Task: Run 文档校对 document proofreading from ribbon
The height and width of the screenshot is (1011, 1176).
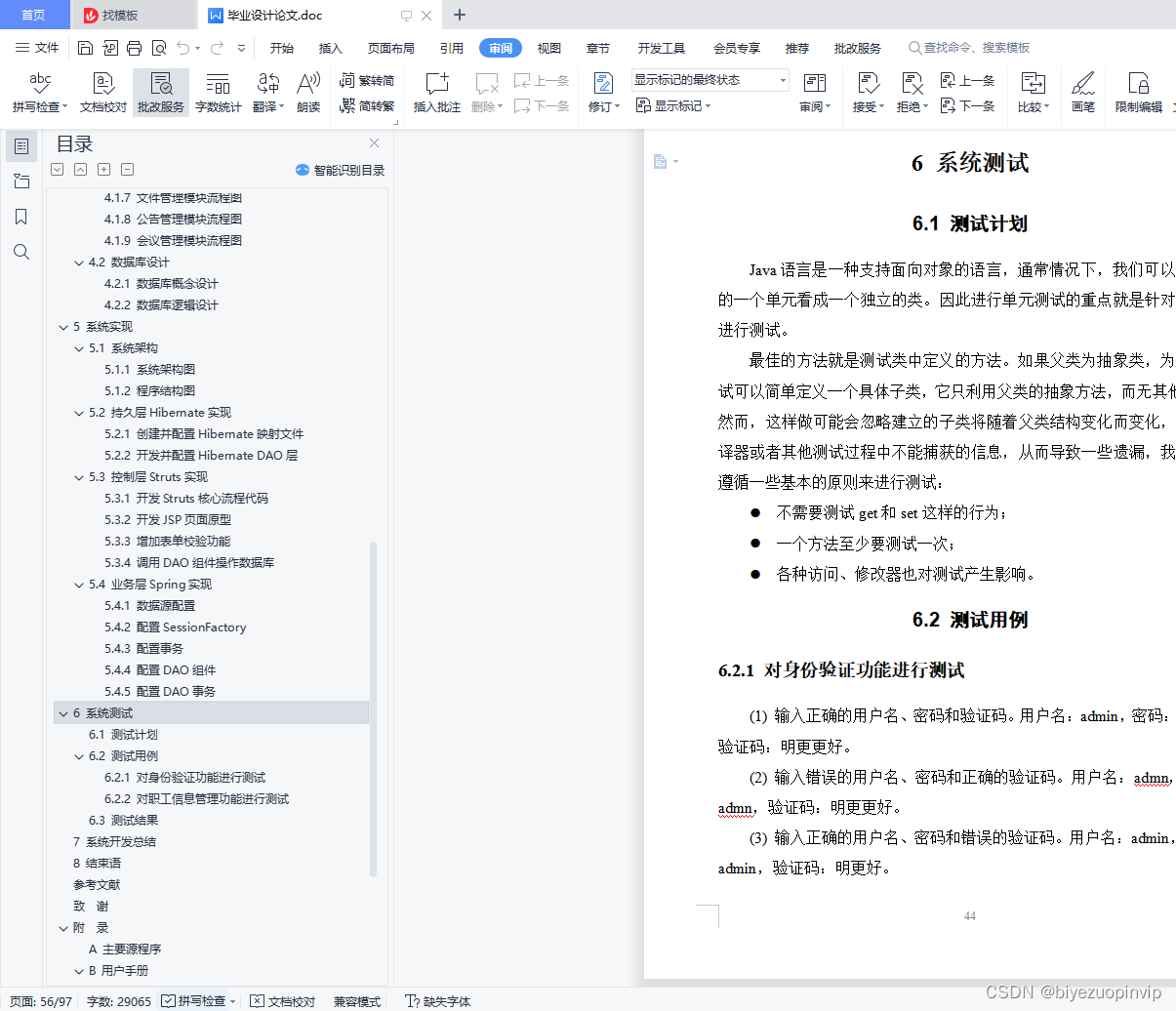Action: [102, 93]
